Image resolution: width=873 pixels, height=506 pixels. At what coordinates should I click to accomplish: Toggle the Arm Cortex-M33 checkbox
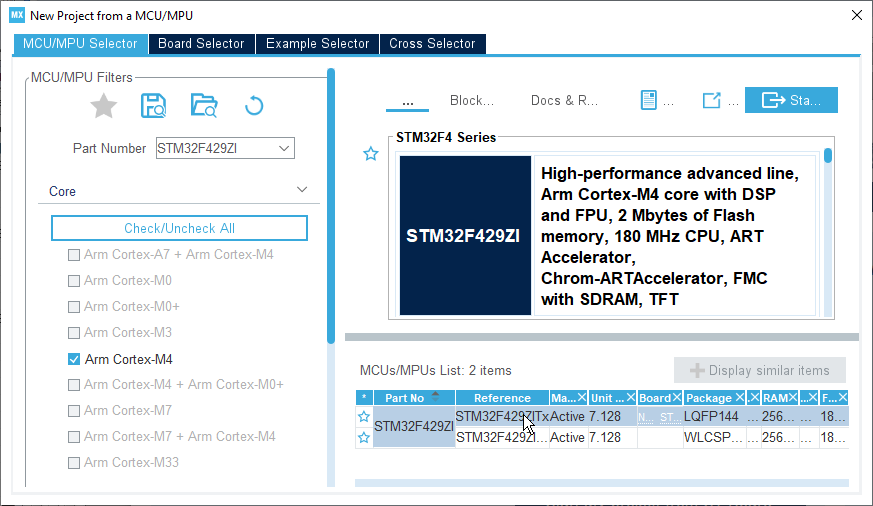tap(73, 463)
